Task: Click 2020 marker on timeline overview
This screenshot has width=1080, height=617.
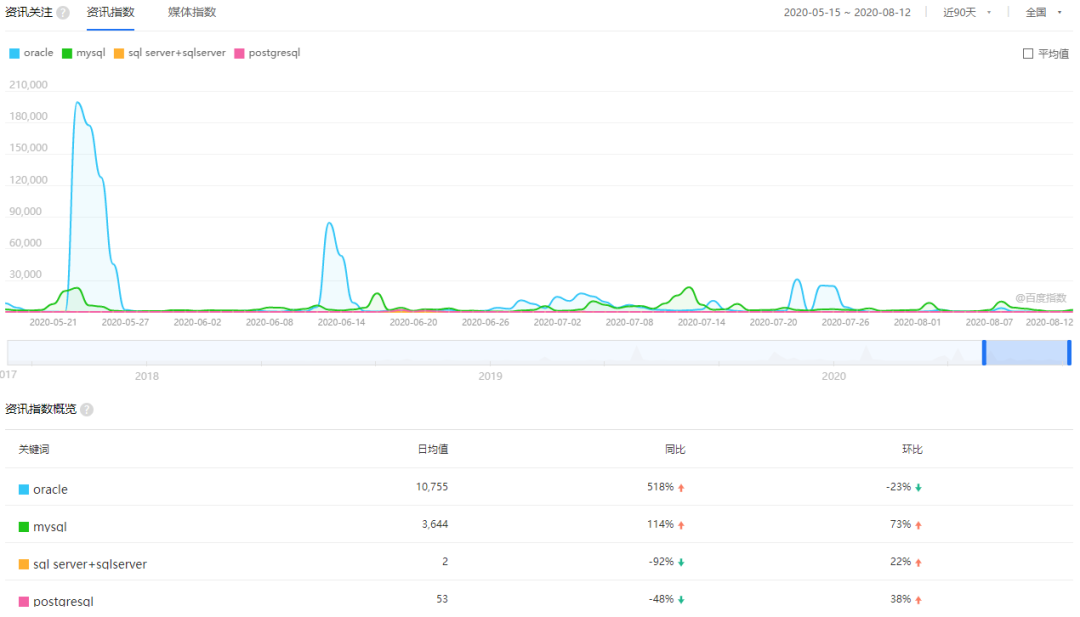Action: [x=833, y=376]
